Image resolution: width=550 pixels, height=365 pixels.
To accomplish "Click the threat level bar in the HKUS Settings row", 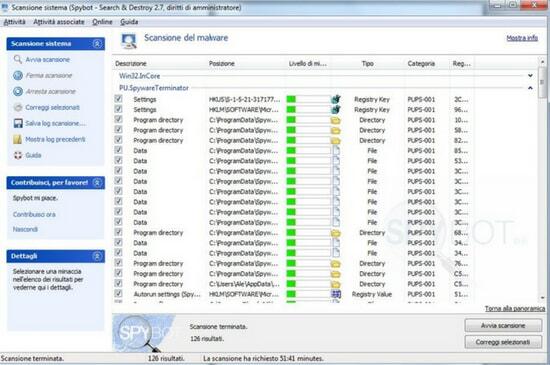I will 308,99.
